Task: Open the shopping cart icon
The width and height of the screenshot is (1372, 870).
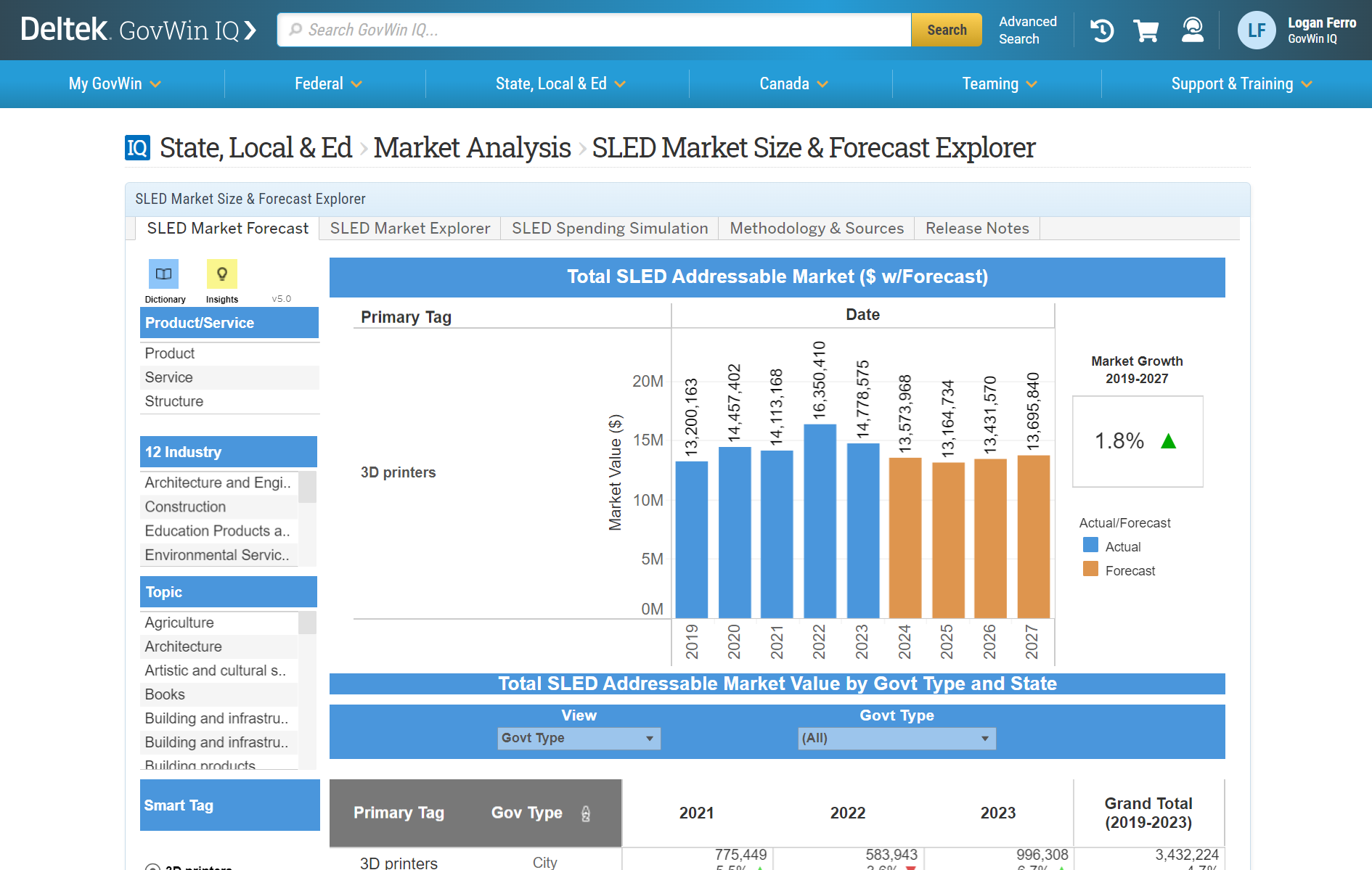Action: point(1146,30)
